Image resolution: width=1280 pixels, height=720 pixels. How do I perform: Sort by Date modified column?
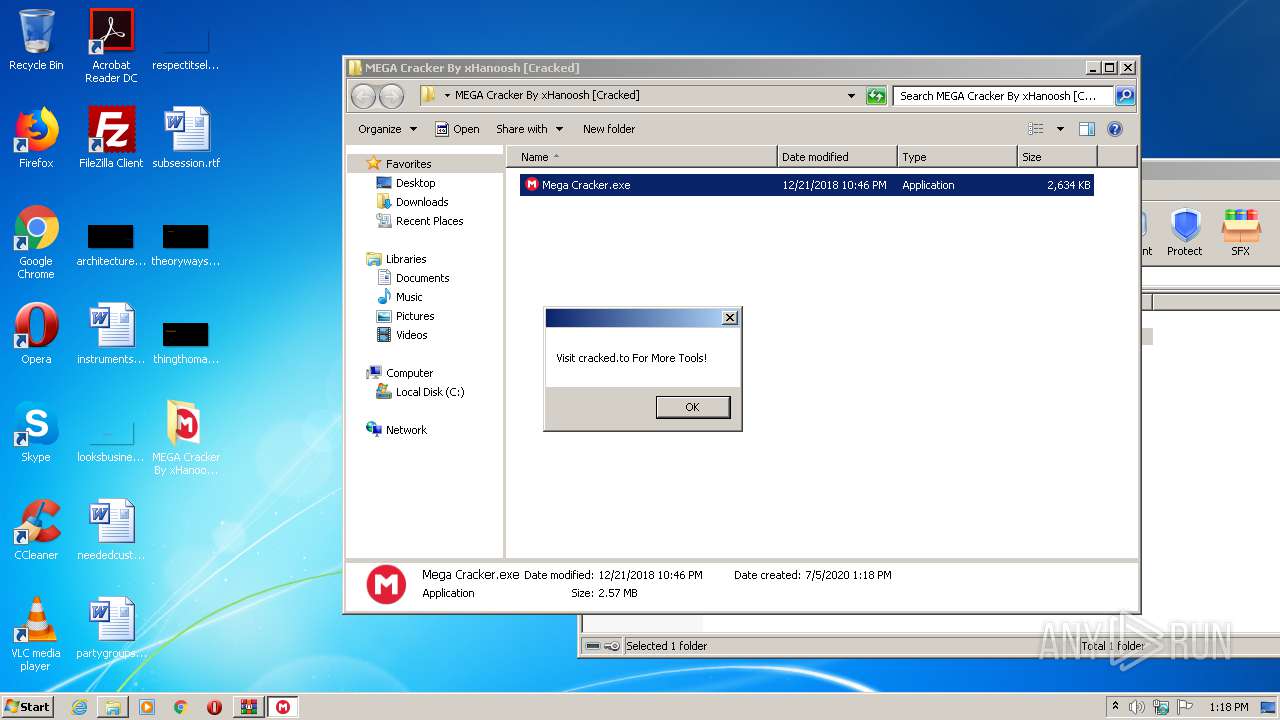[x=836, y=157]
